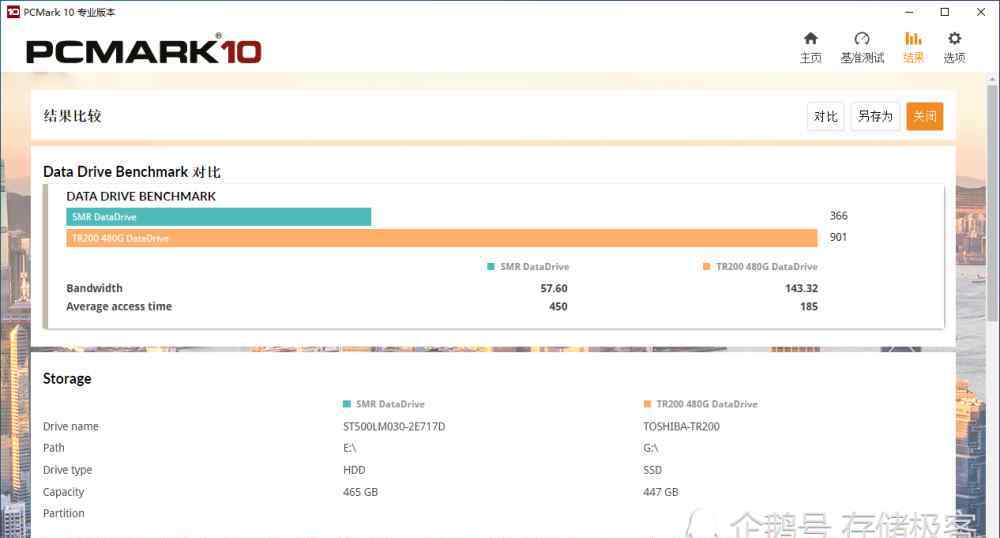1000x538 pixels.
Task: Click the orange TR200 legend swatch in benchmark
Action: click(x=706, y=266)
